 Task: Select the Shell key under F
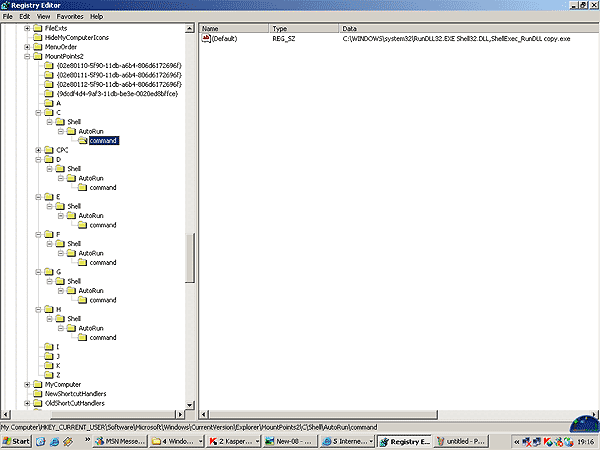(x=74, y=244)
